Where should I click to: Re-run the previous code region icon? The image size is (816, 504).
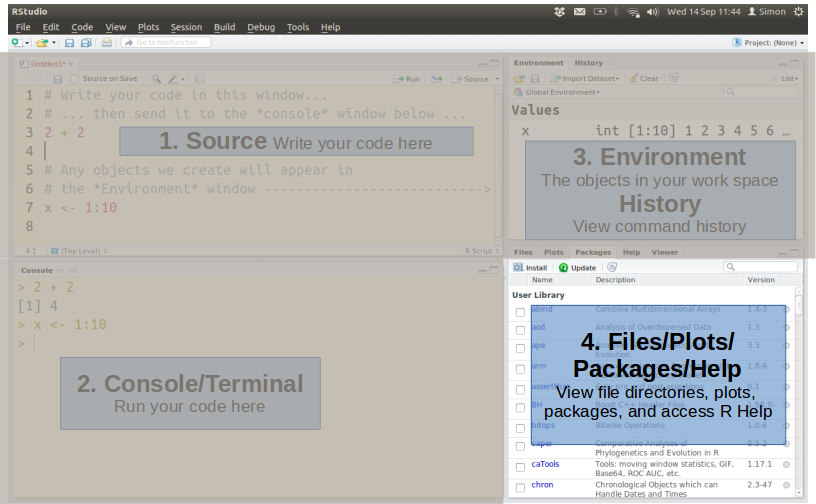point(437,79)
